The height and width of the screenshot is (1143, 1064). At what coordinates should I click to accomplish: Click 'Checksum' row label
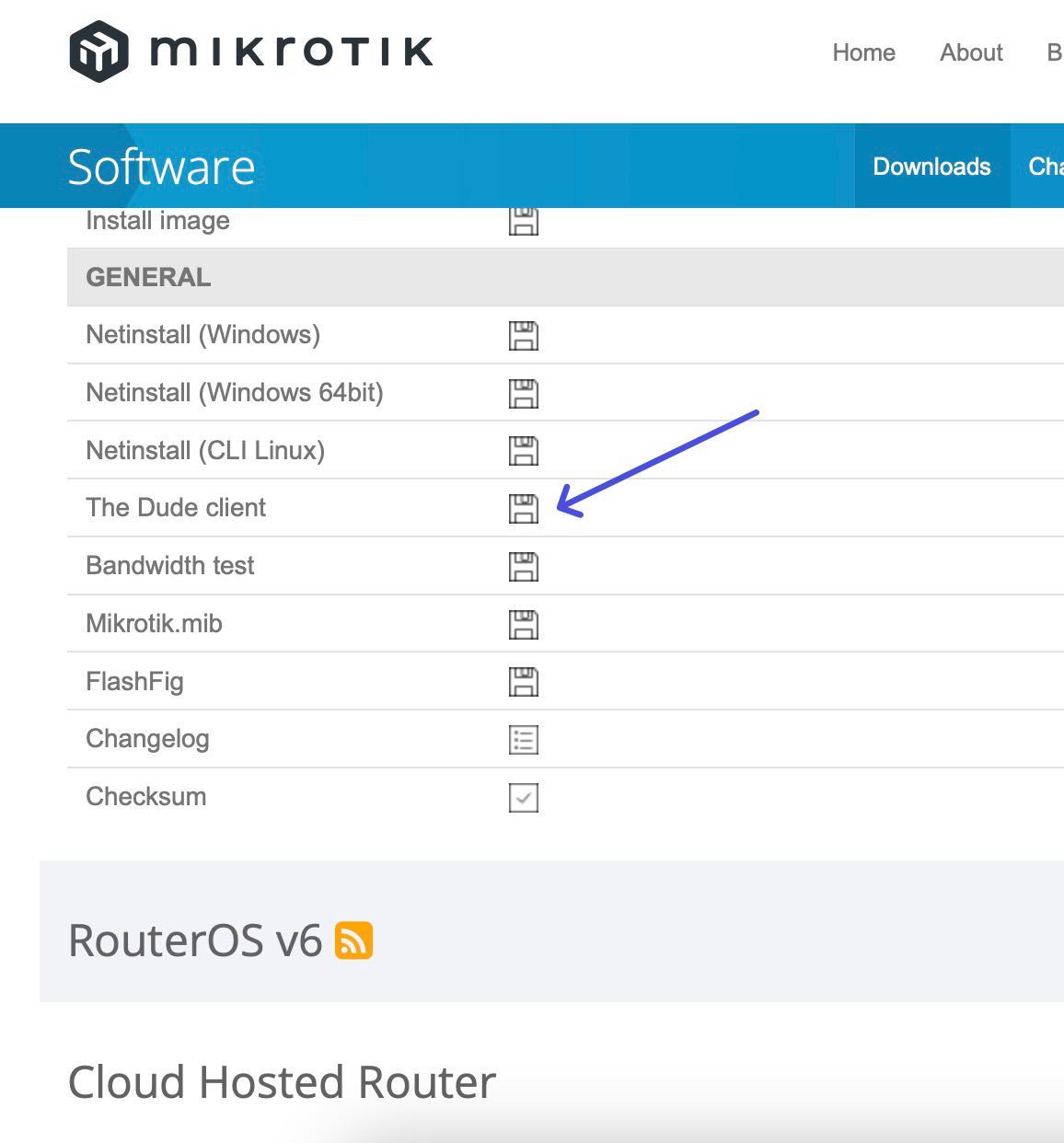click(x=146, y=797)
